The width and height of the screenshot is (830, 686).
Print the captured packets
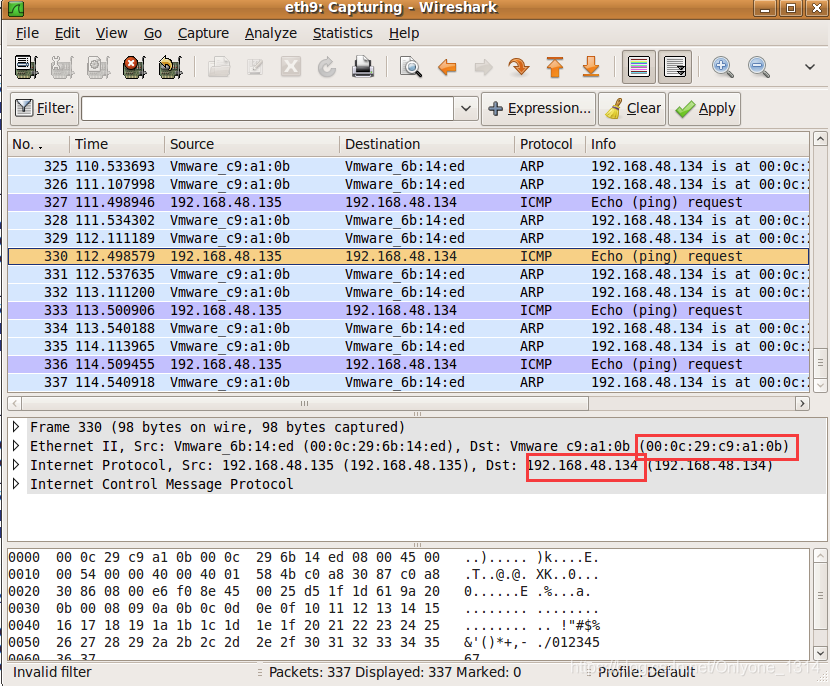363,67
